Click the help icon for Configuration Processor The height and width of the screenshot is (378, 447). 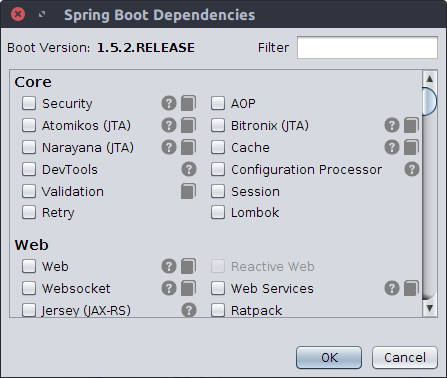click(x=412, y=169)
